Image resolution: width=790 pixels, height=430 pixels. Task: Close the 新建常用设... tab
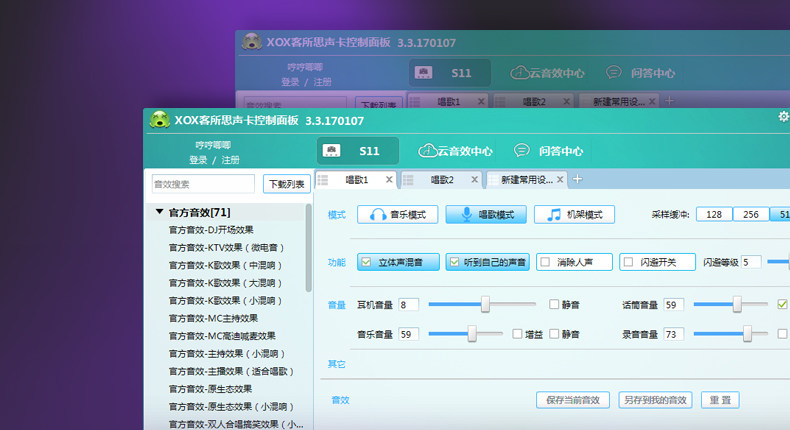click(560, 179)
